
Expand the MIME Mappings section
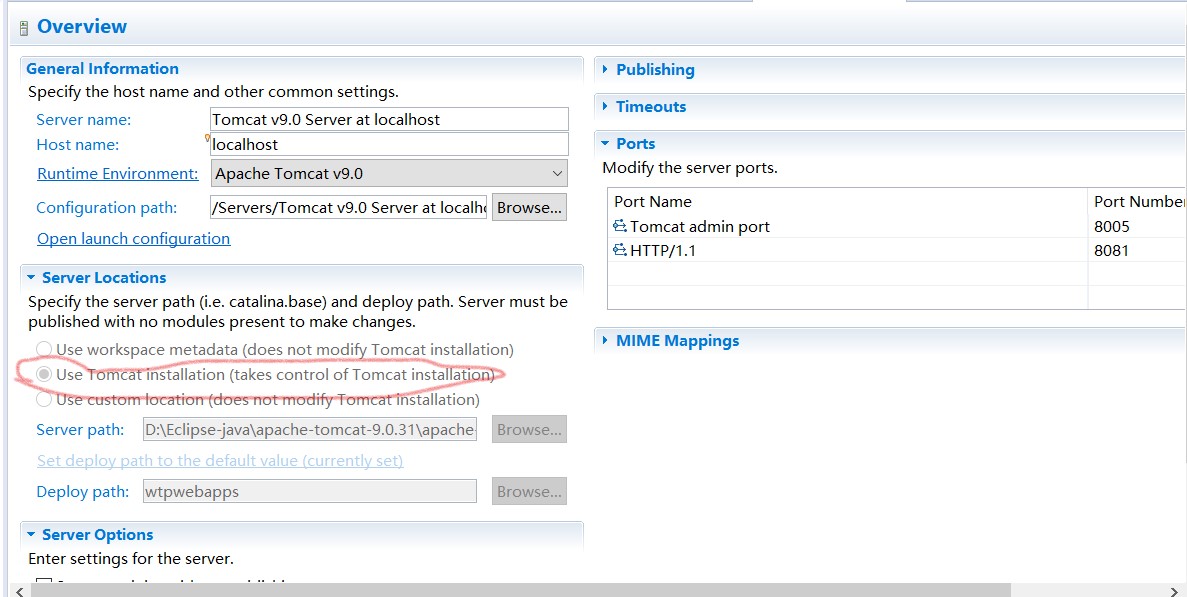click(605, 340)
